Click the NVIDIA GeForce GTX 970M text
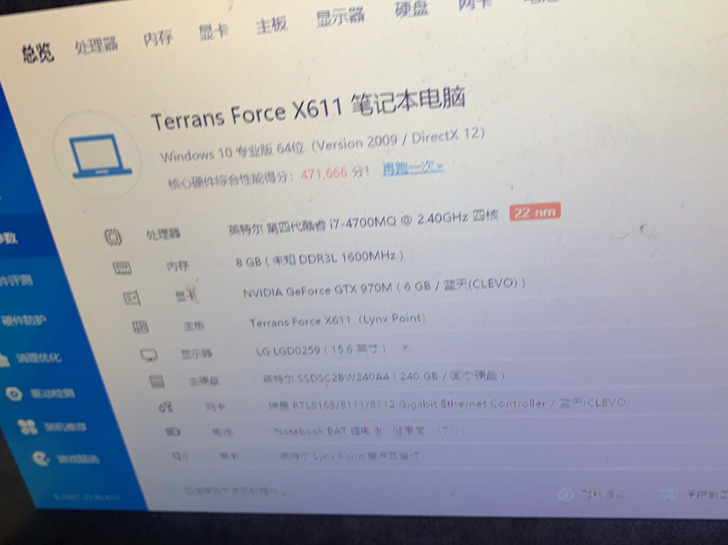This screenshot has width=728, height=545. pos(384,286)
